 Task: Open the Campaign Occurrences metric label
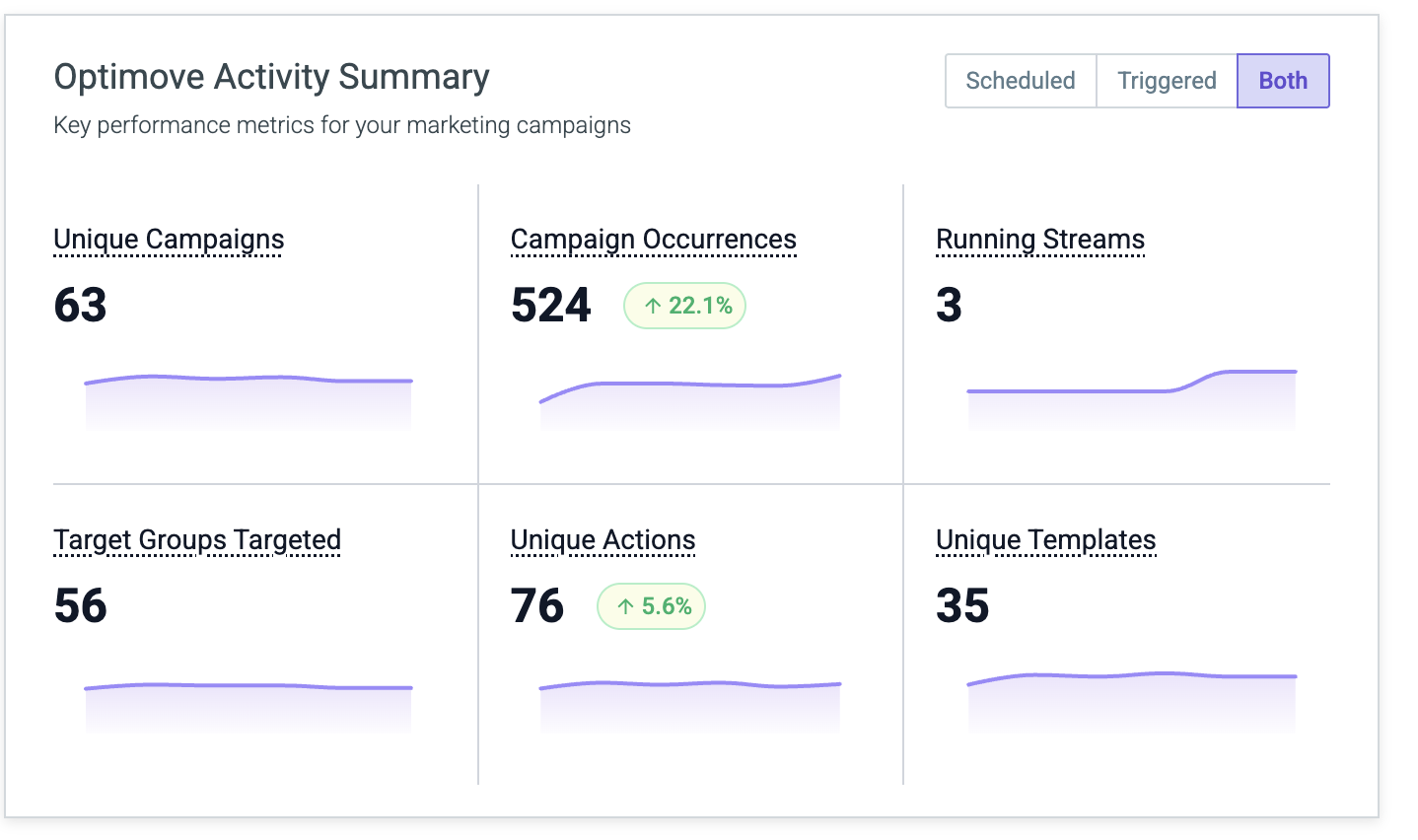tap(654, 240)
